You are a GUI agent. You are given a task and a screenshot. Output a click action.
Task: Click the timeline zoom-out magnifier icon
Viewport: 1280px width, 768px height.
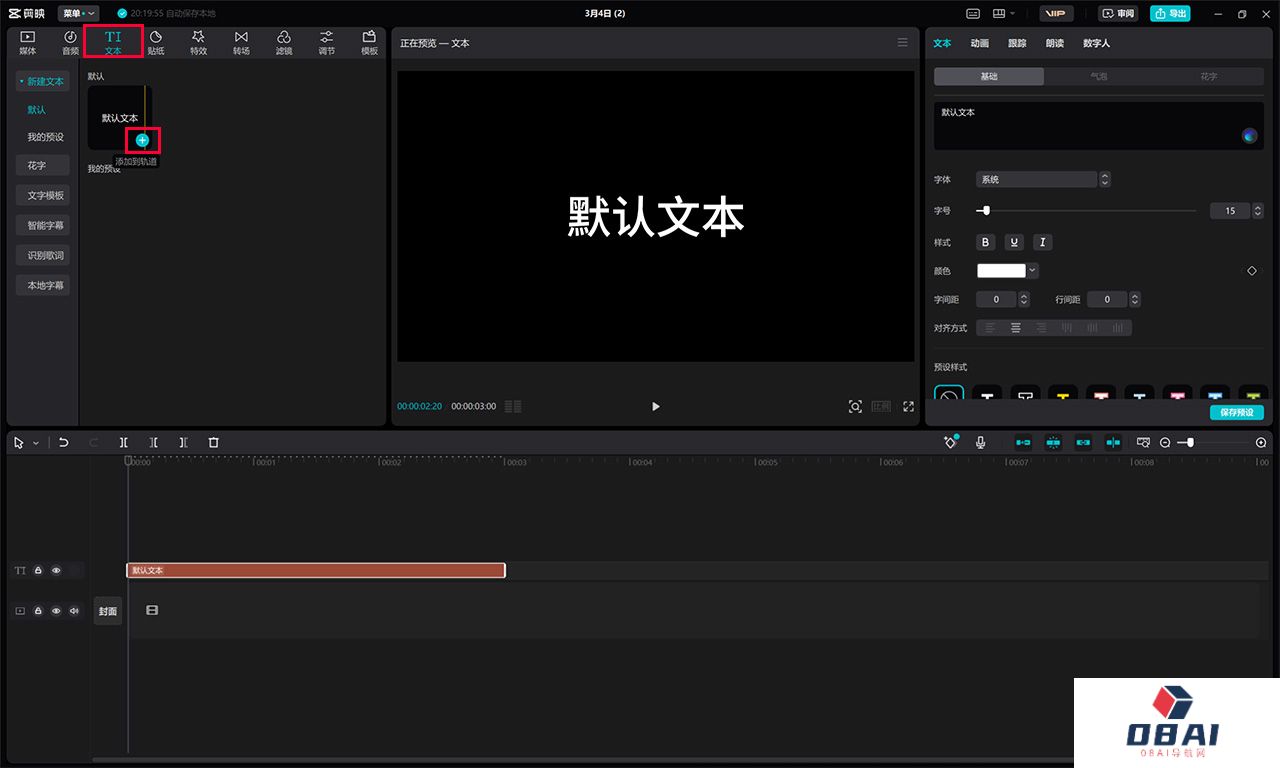pyautogui.click(x=1165, y=442)
